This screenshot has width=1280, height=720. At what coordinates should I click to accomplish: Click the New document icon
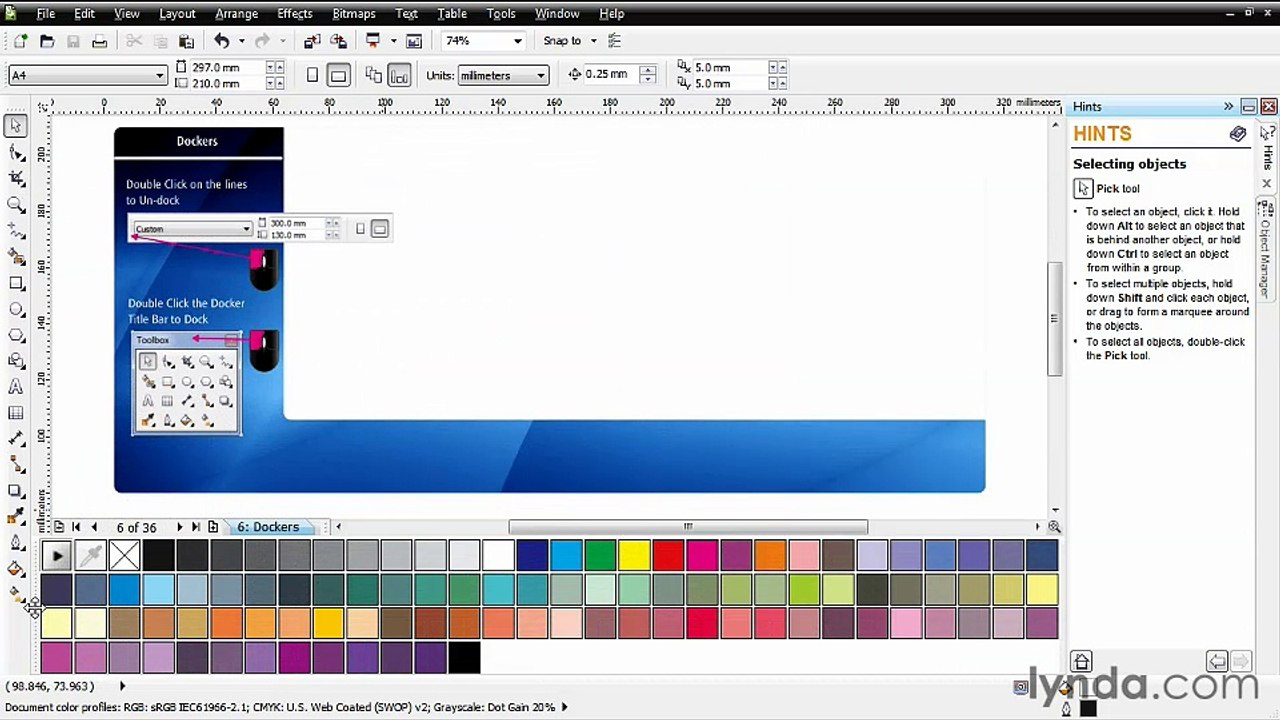click(x=20, y=41)
